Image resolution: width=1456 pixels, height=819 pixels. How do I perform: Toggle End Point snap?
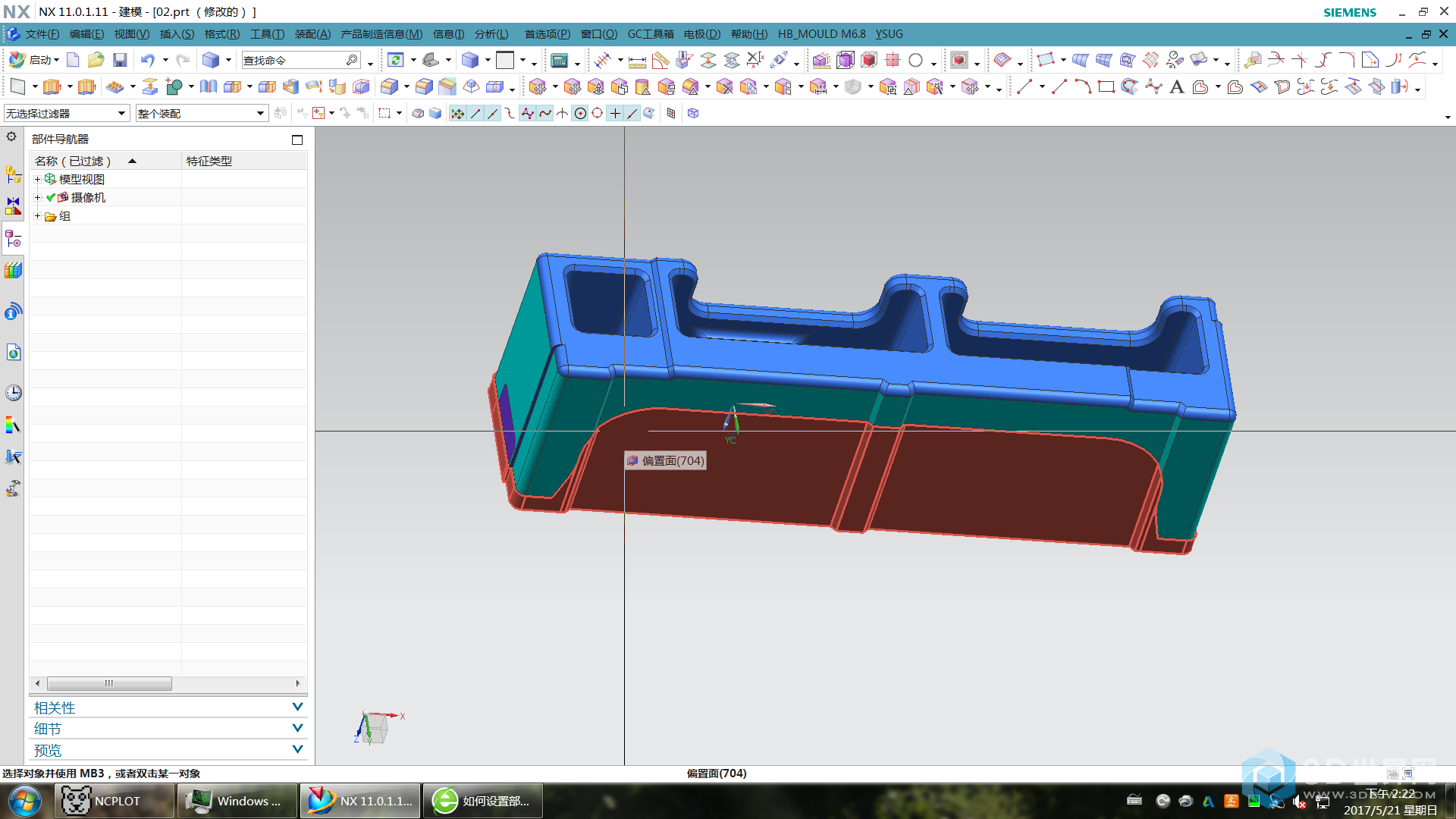click(475, 114)
